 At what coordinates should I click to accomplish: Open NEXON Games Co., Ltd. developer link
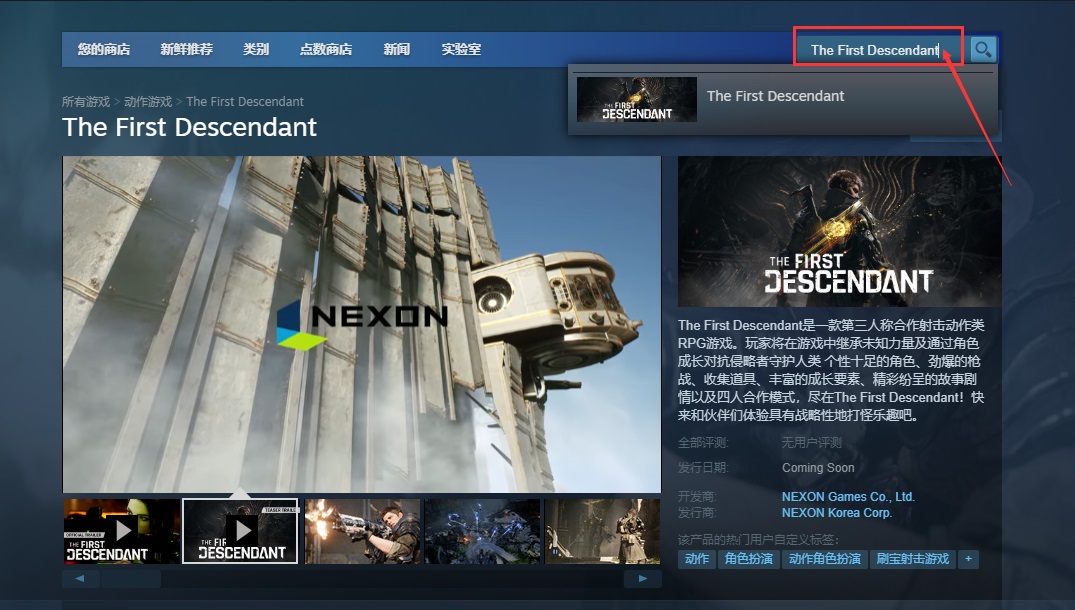coord(848,496)
